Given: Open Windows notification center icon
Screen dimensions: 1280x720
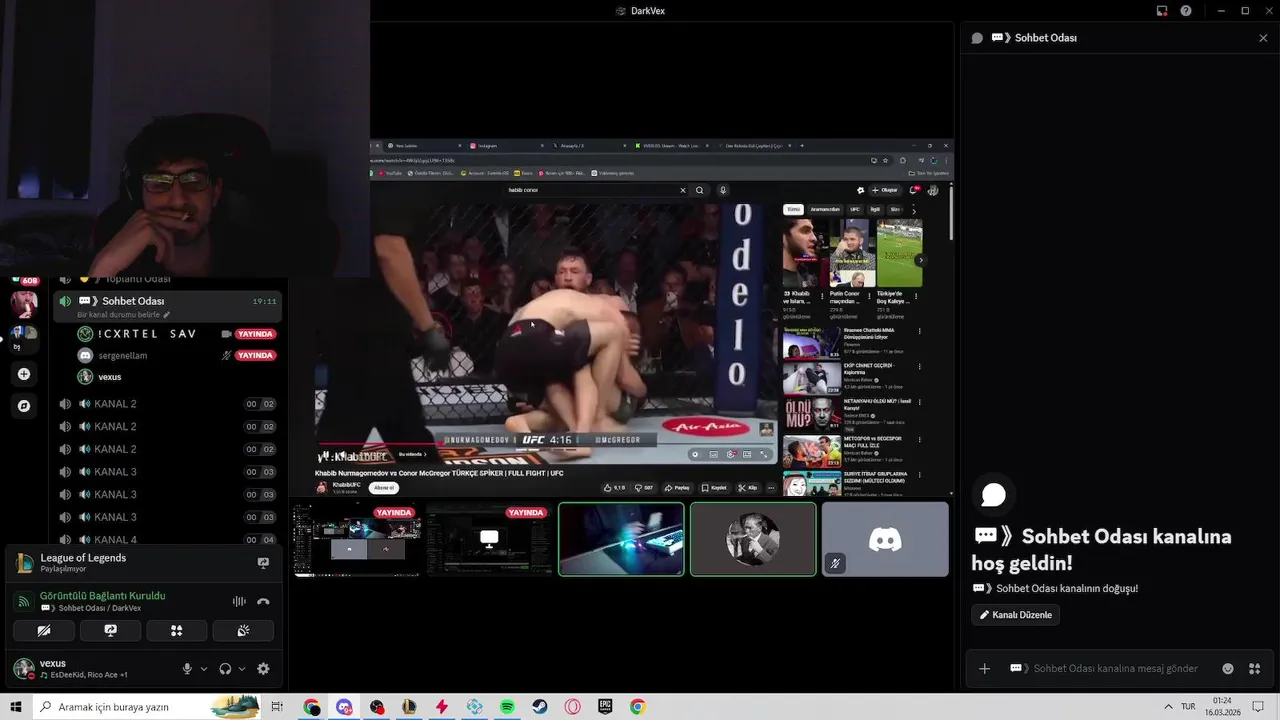Looking at the screenshot, I should point(1258,707).
